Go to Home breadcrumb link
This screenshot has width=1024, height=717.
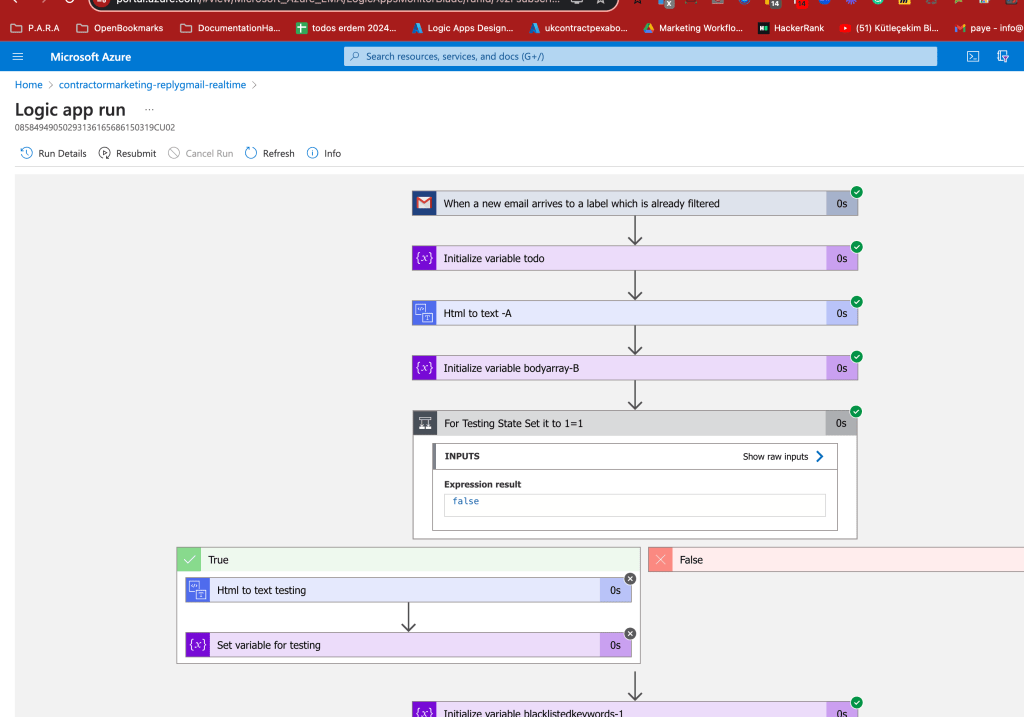(29, 85)
